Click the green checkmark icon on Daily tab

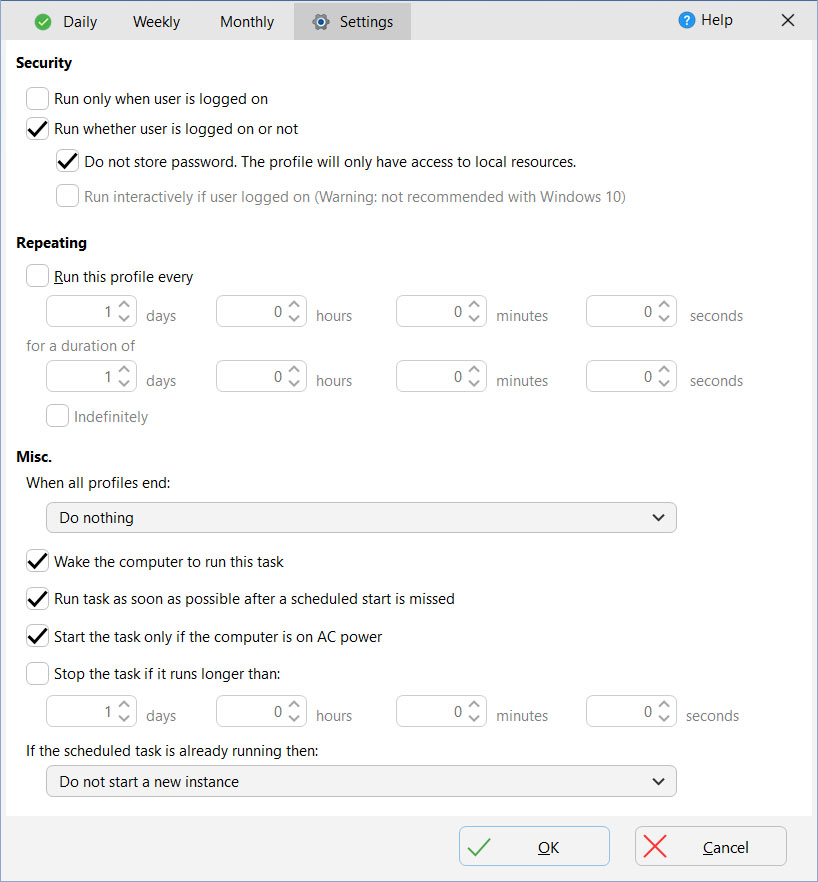point(42,21)
